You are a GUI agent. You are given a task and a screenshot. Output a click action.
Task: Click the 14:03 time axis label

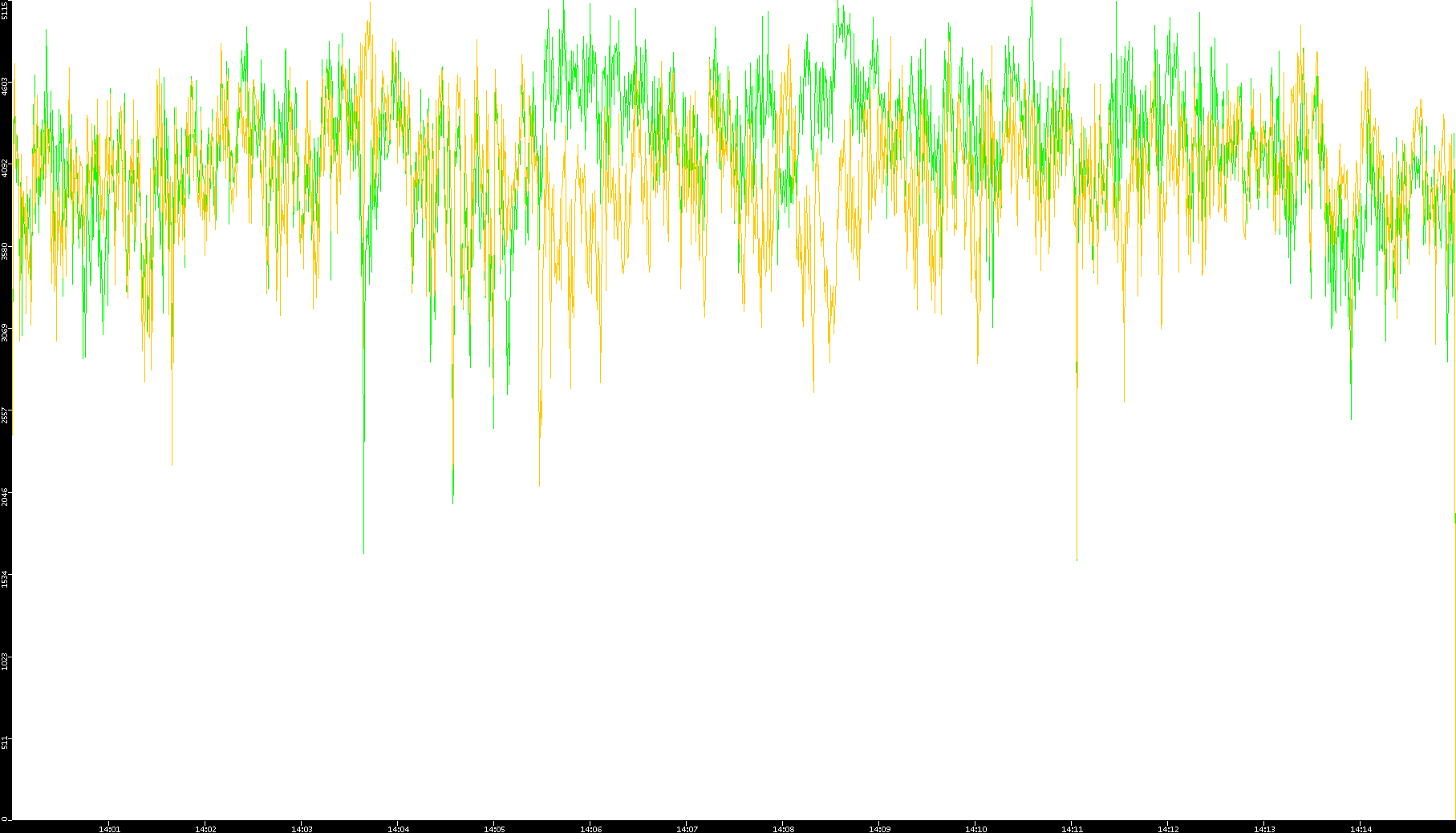(x=302, y=829)
